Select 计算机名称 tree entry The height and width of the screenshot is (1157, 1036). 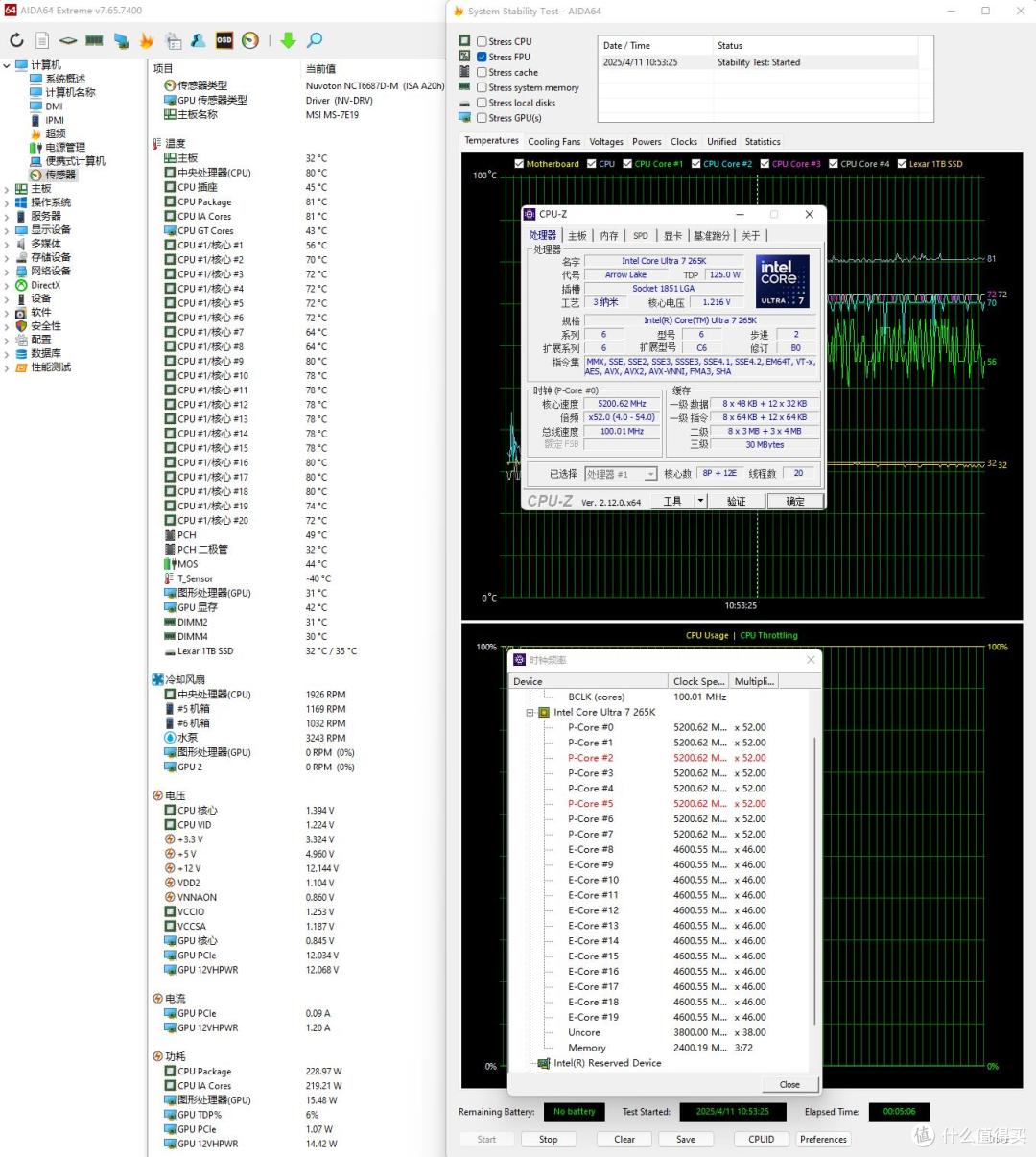coord(70,92)
